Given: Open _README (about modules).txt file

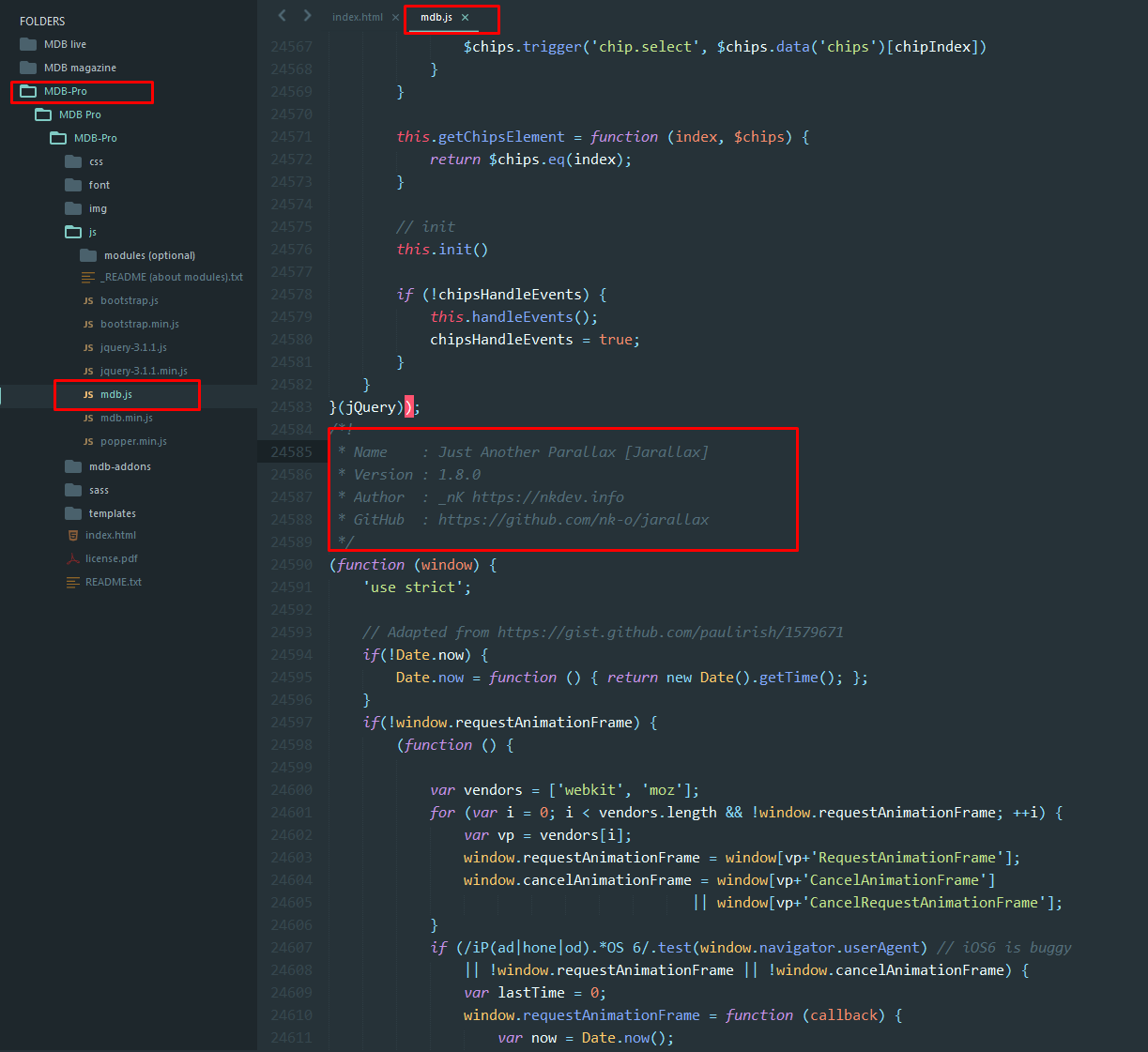Looking at the screenshot, I should point(172,277).
